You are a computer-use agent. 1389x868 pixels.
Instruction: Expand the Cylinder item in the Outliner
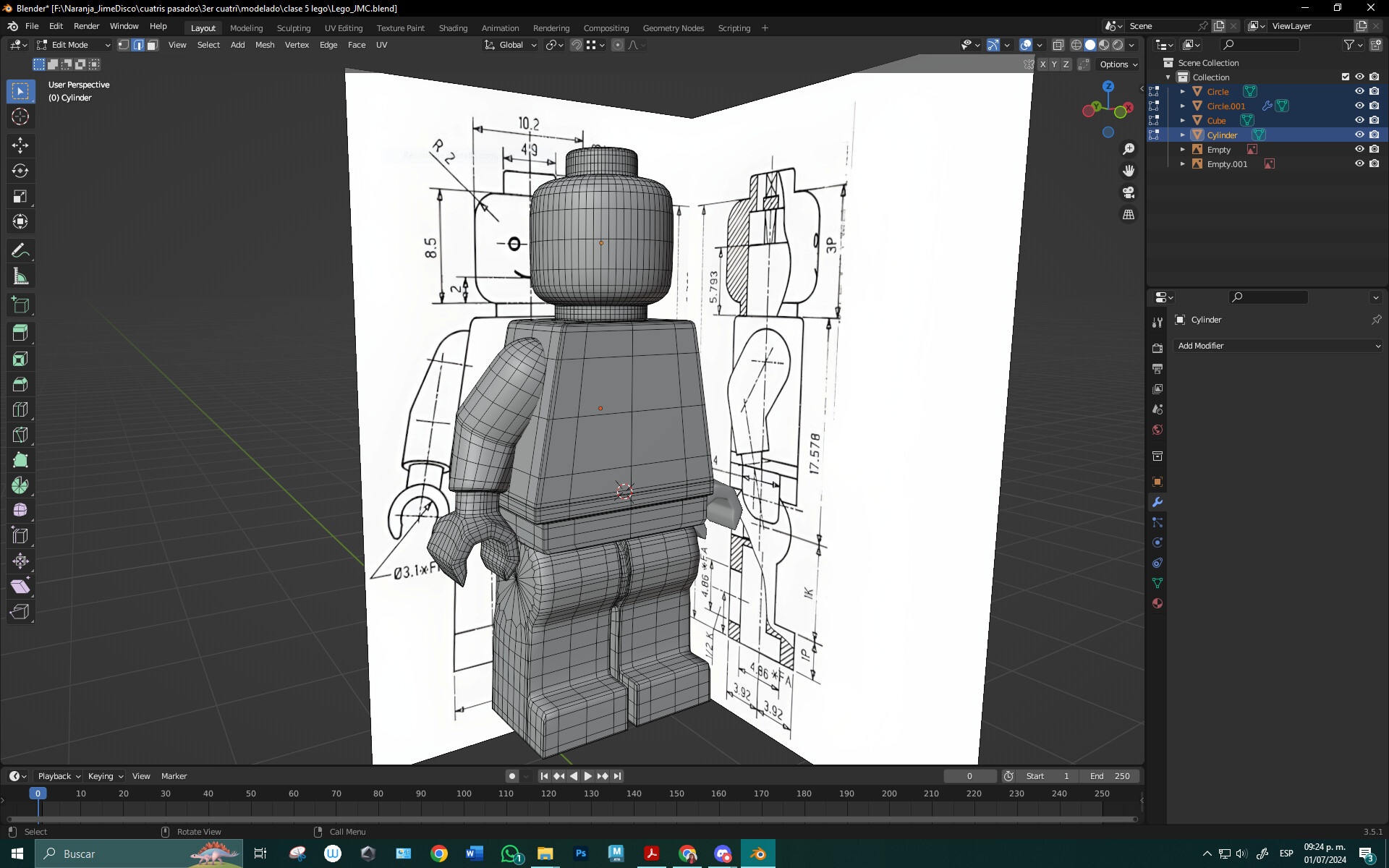1184,135
